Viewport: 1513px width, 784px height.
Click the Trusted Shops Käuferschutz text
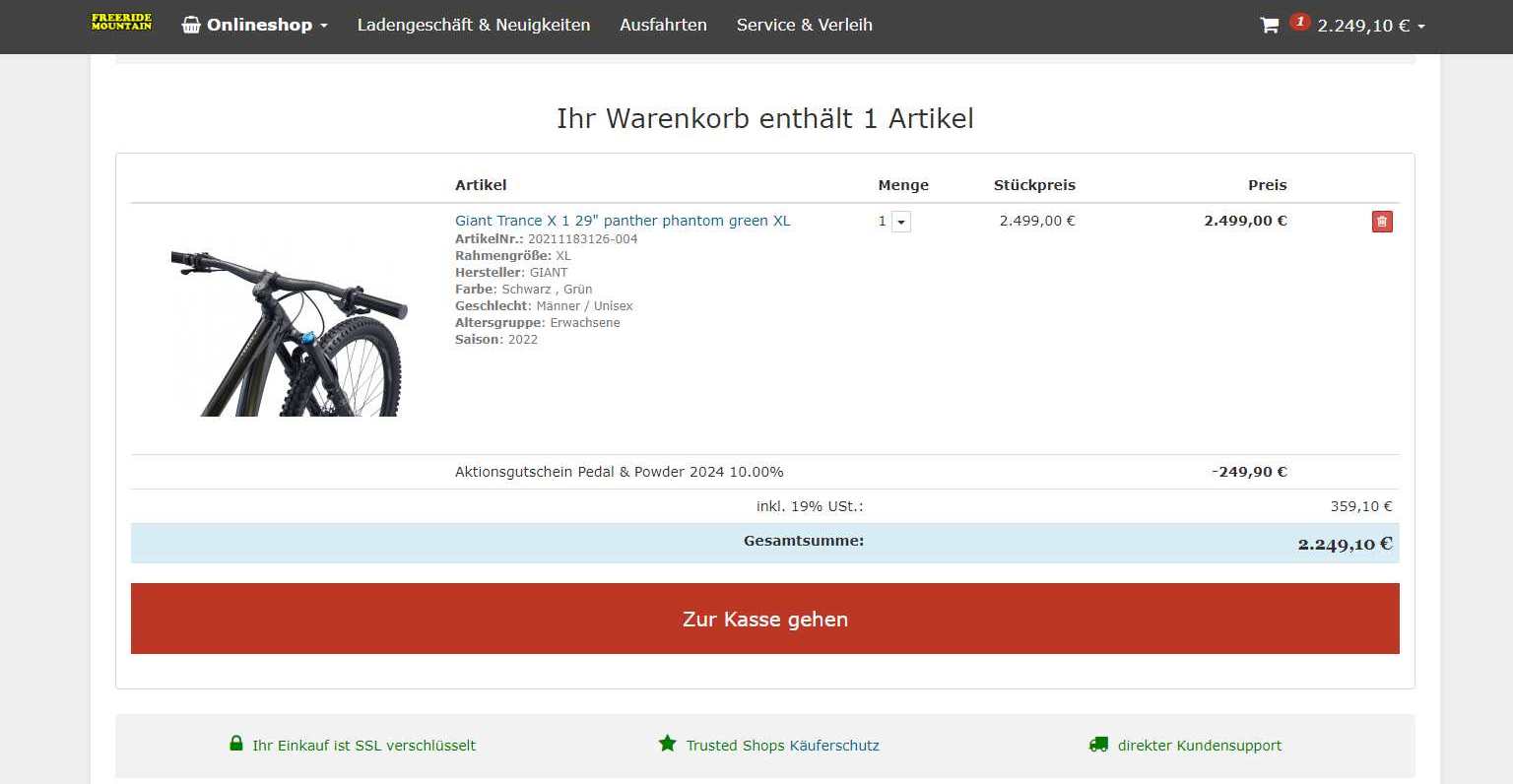point(782,746)
